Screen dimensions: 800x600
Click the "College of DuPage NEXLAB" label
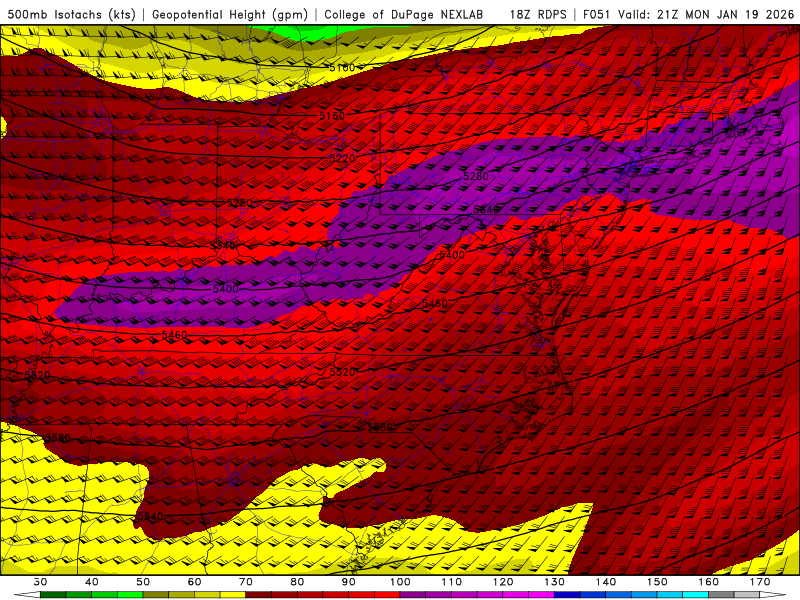(x=404, y=15)
